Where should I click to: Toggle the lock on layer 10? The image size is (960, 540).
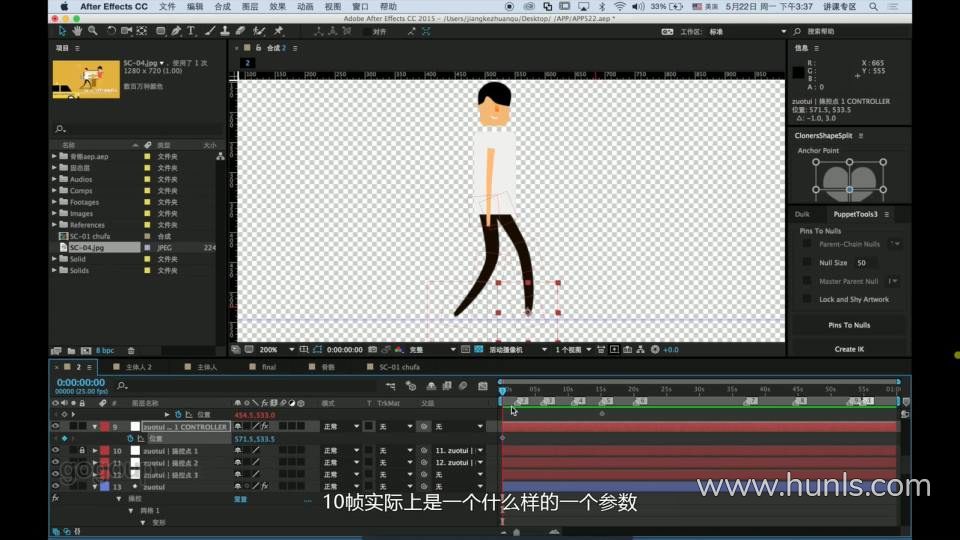[x=82, y=451]
